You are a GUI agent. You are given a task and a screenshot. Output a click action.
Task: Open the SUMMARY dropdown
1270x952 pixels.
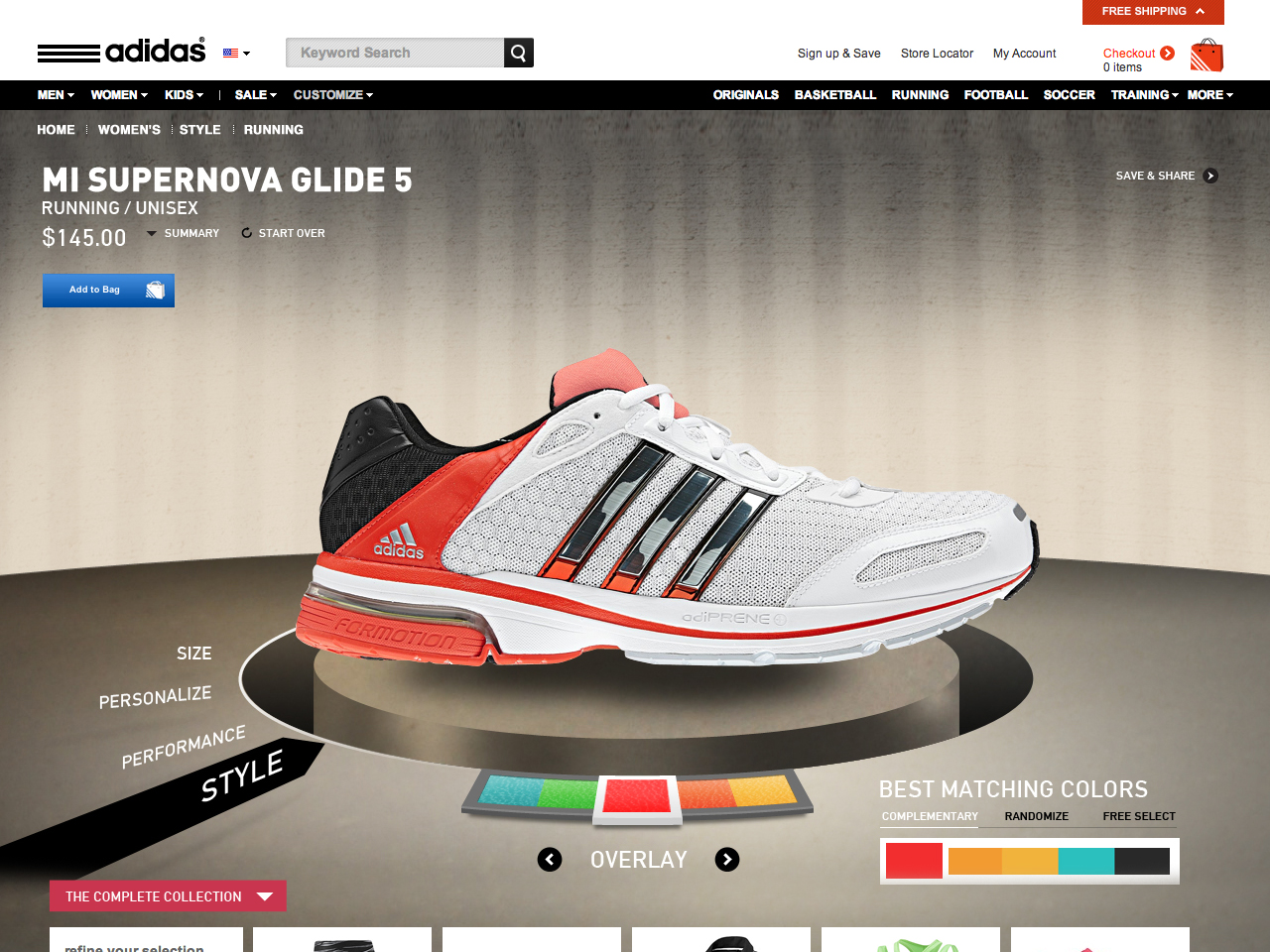coord(184,233)
